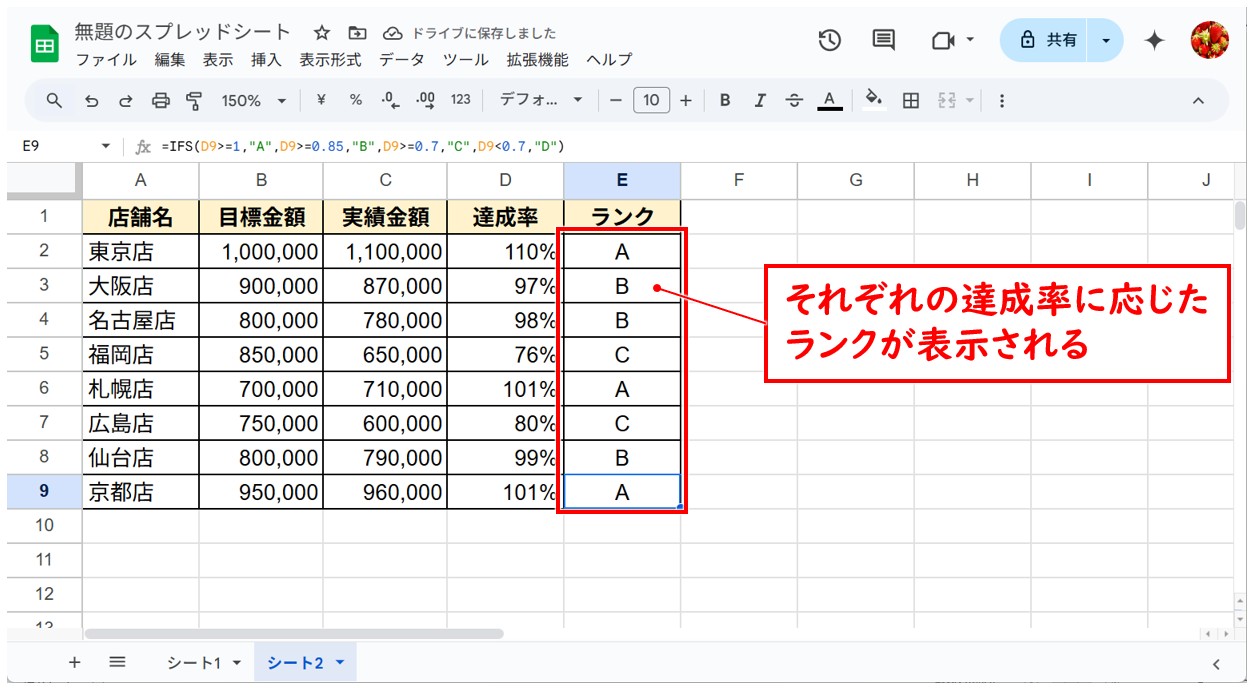Open the more toolbar options menu

pyautogui.click(x=1002, y=100)
